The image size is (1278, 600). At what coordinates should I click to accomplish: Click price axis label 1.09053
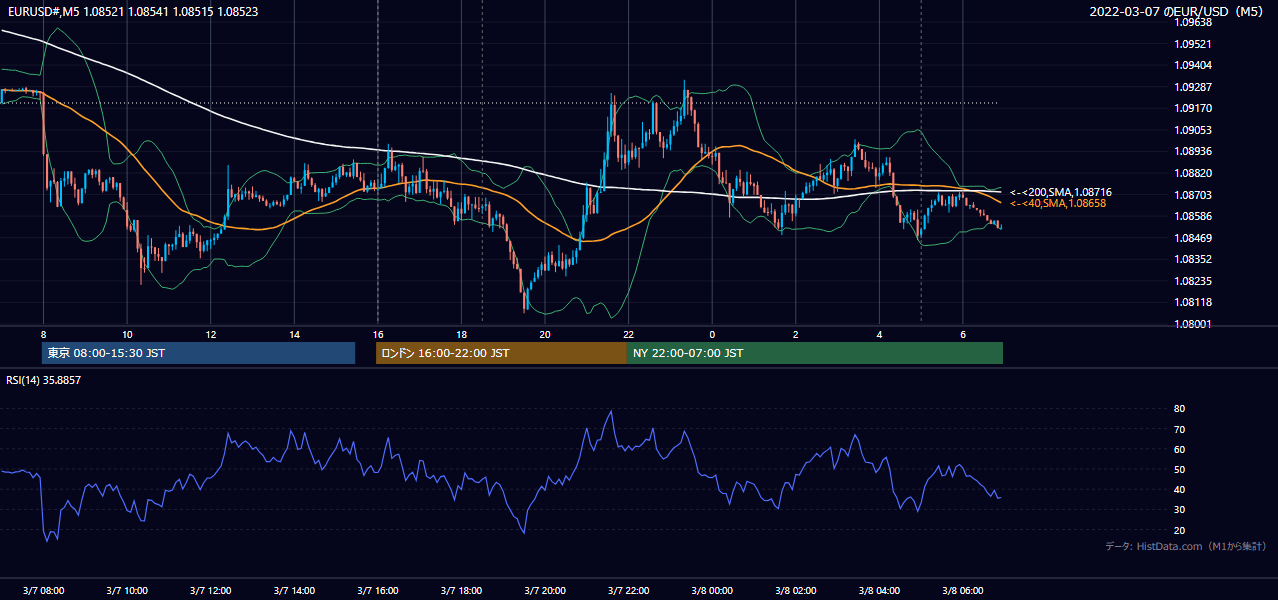[x=1194, y=130]
